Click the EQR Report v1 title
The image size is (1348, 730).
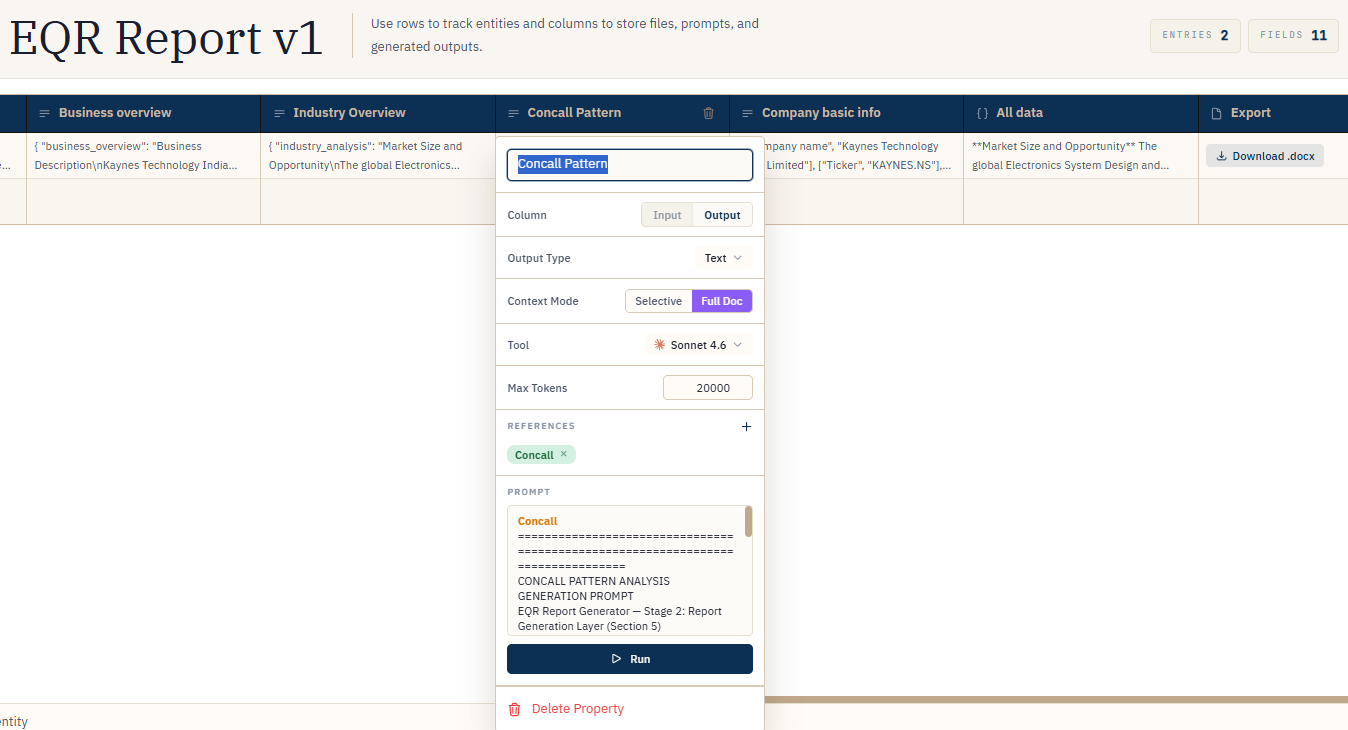pos(166,38)
